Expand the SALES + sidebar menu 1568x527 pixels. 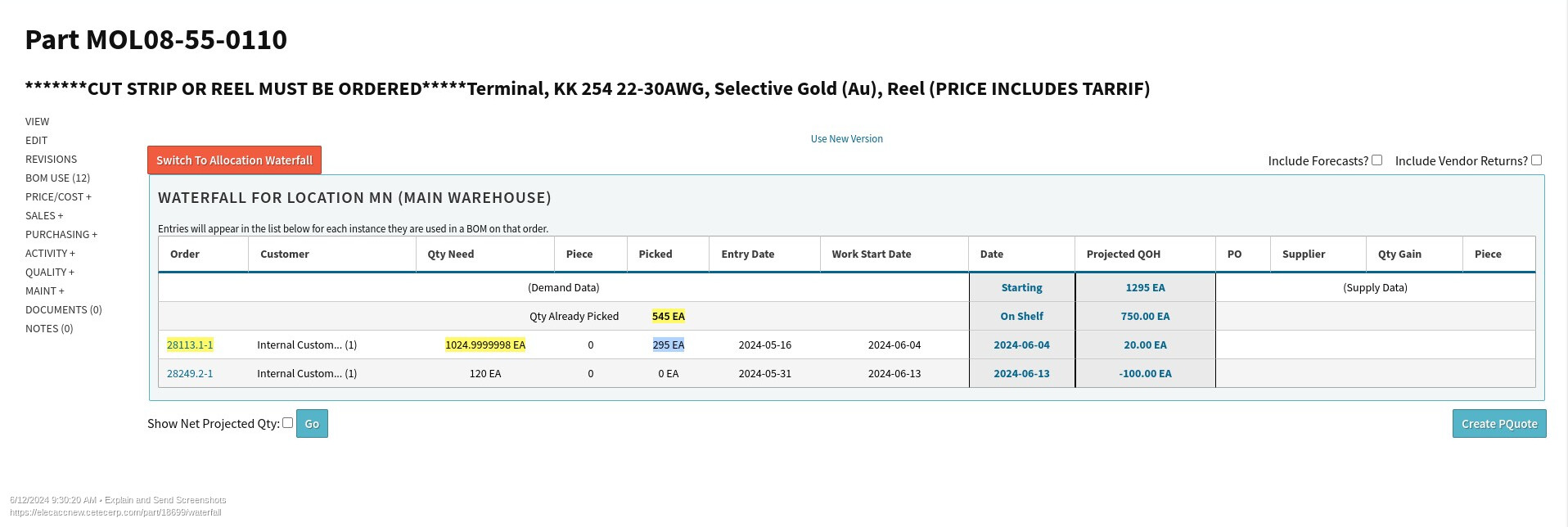(x=44, y=215)
